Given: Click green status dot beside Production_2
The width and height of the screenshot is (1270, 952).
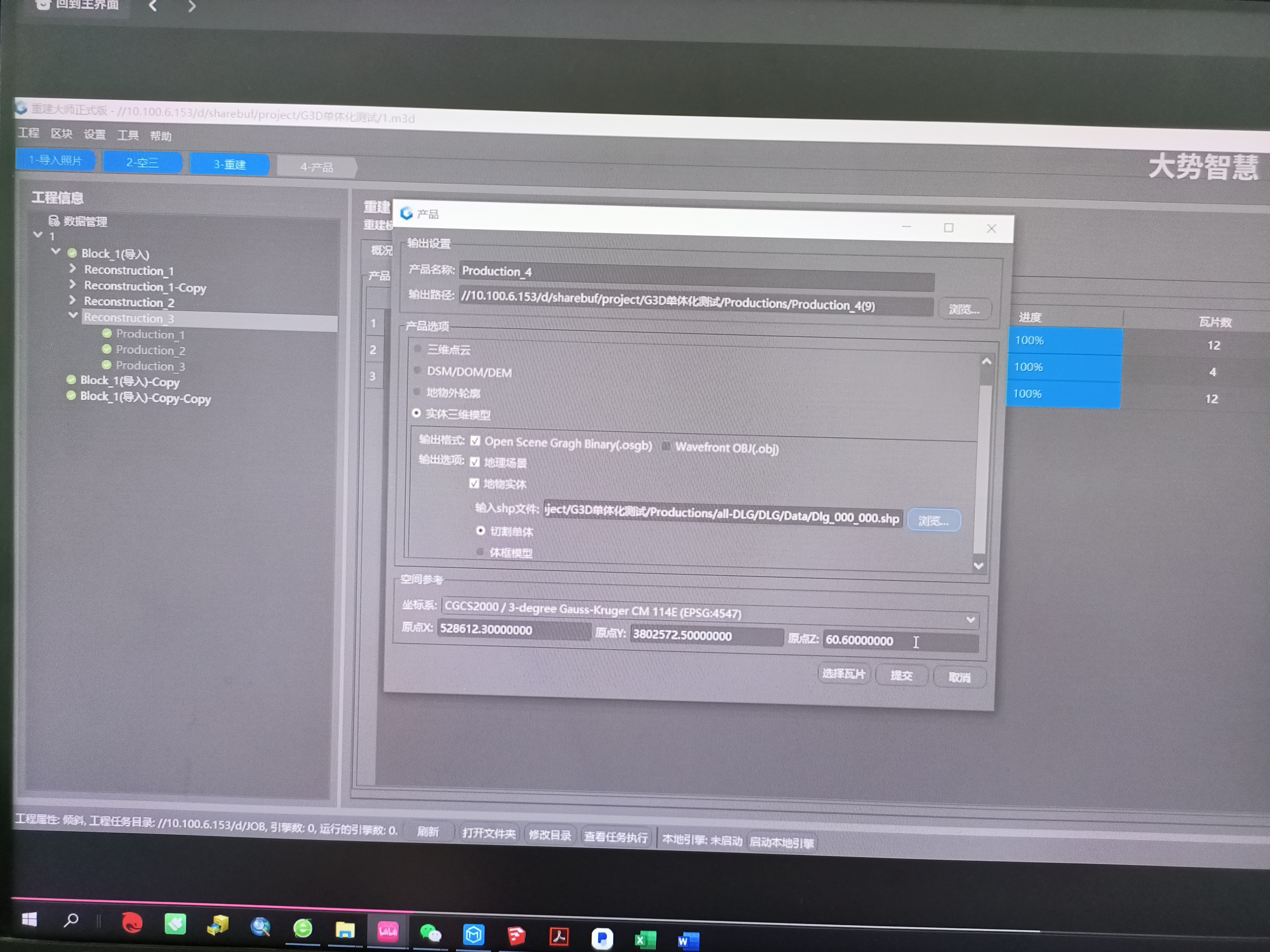Looking at the screenshot, I should pyautogui.click(x=107, y=349).
